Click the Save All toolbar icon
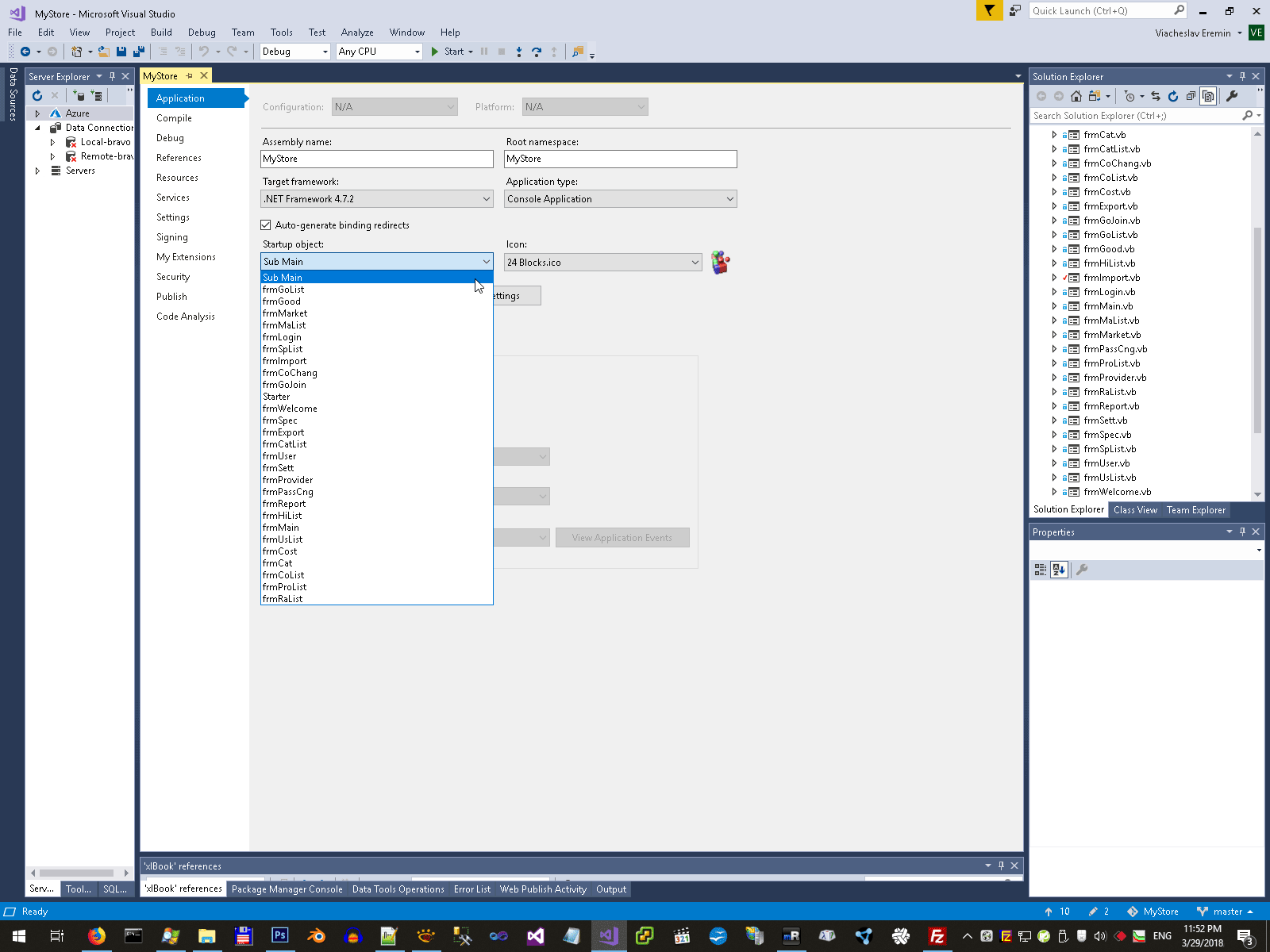This screenshot has height=952, width=1270. click(139, 52)
